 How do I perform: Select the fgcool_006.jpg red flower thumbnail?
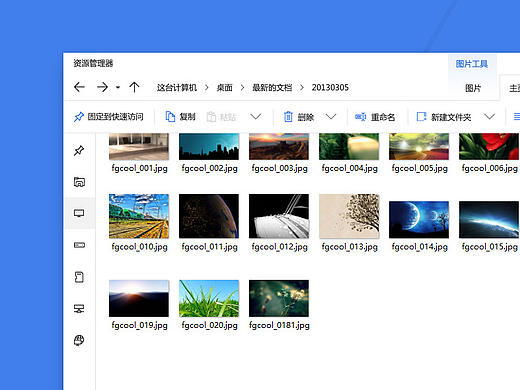tap(489, 146)
